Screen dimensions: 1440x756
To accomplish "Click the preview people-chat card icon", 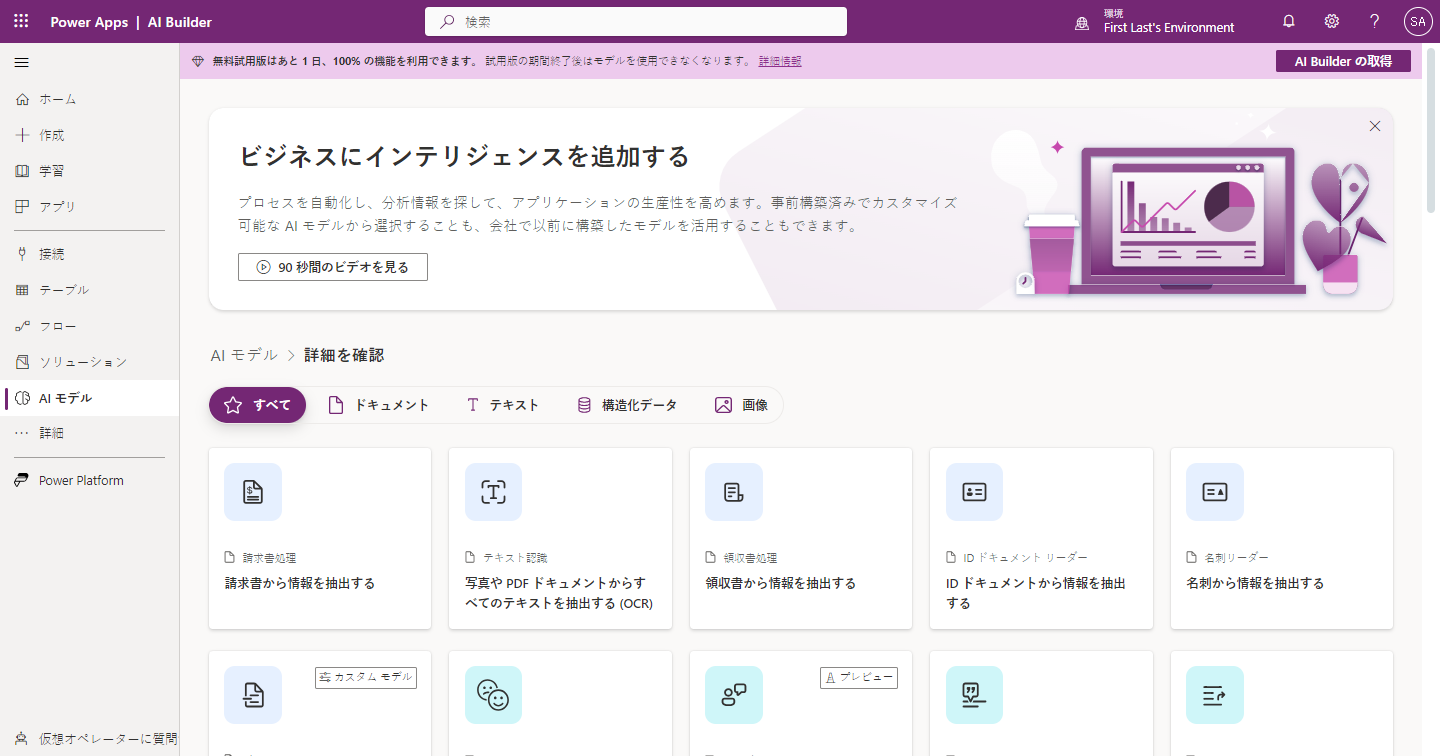I will (x=734, y=695).
